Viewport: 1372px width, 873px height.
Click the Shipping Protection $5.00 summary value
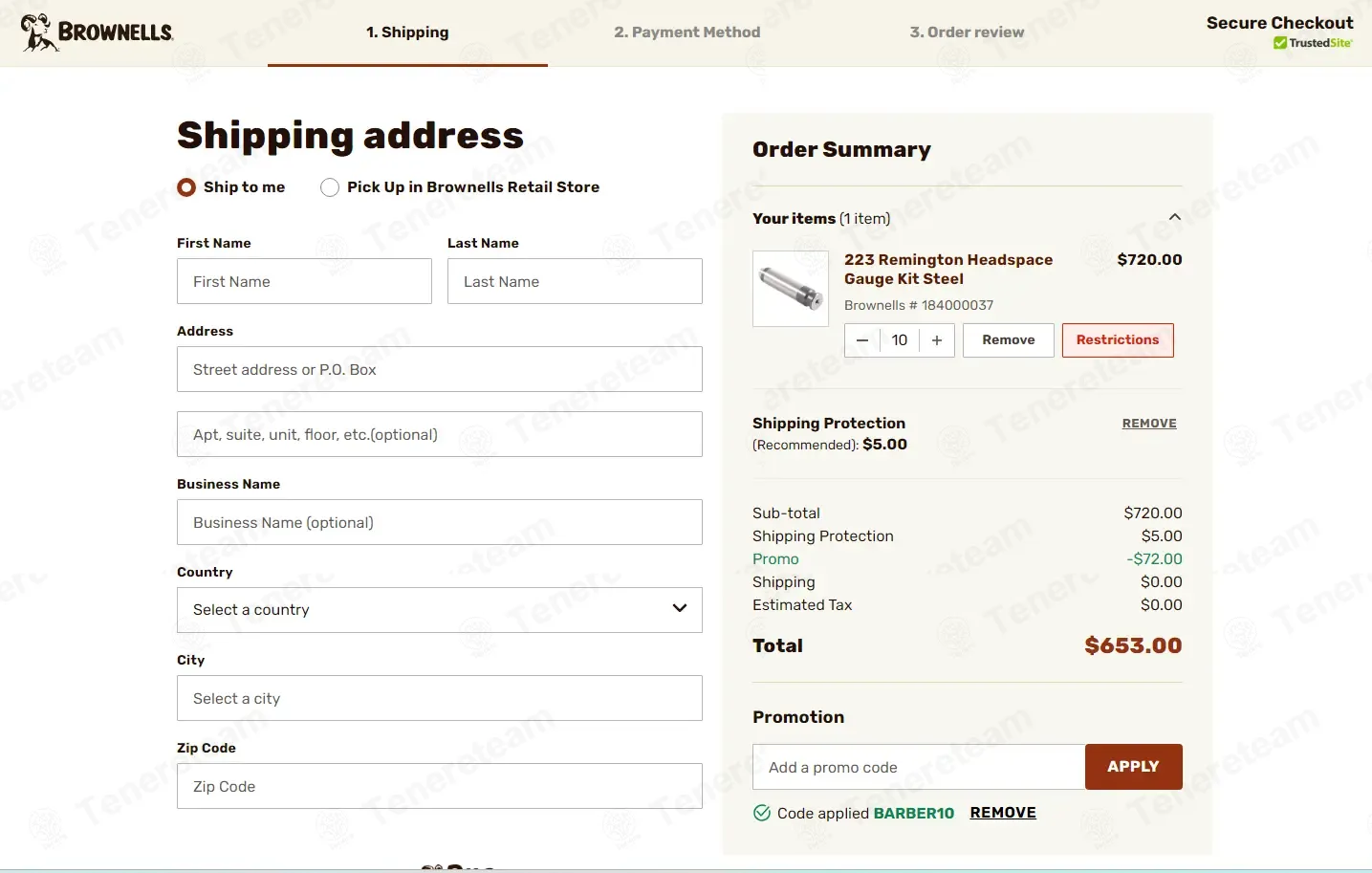click(1162, 536)
